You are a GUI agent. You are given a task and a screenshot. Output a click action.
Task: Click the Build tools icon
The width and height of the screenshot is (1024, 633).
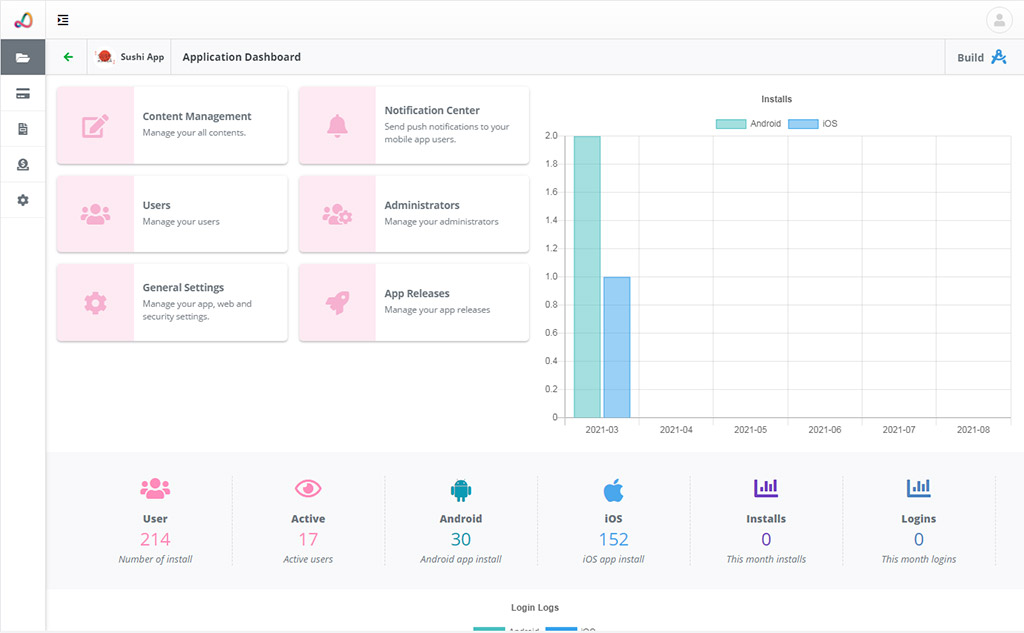coord(999,57)
